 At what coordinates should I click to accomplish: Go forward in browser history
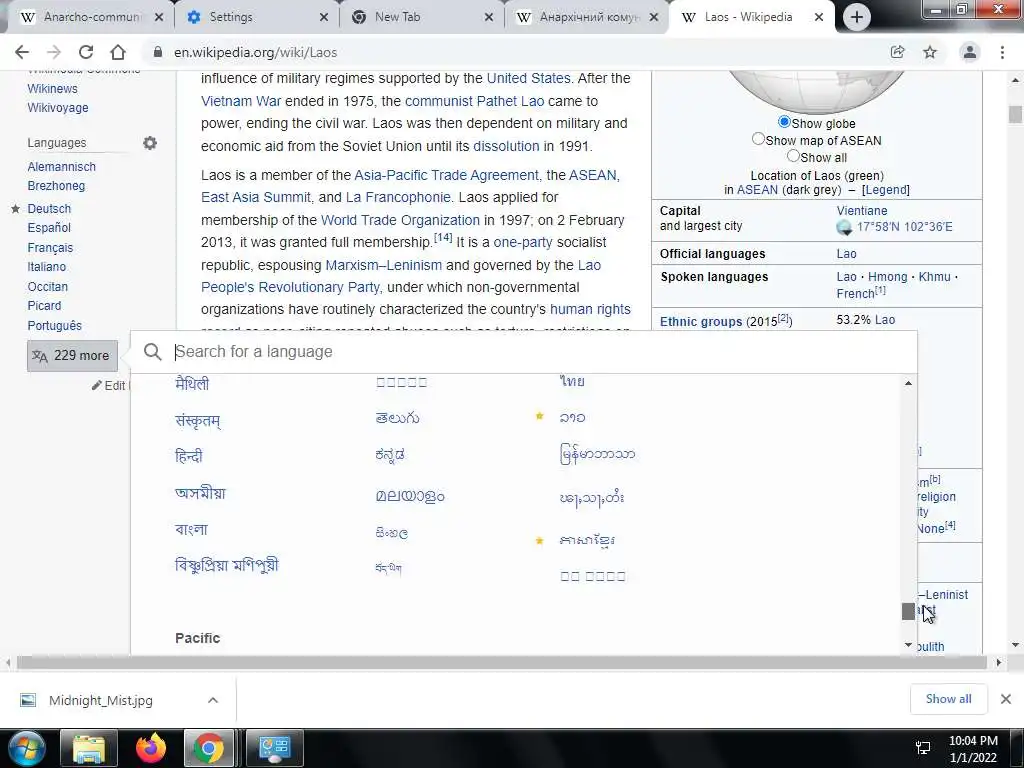(x=54, y=52)
